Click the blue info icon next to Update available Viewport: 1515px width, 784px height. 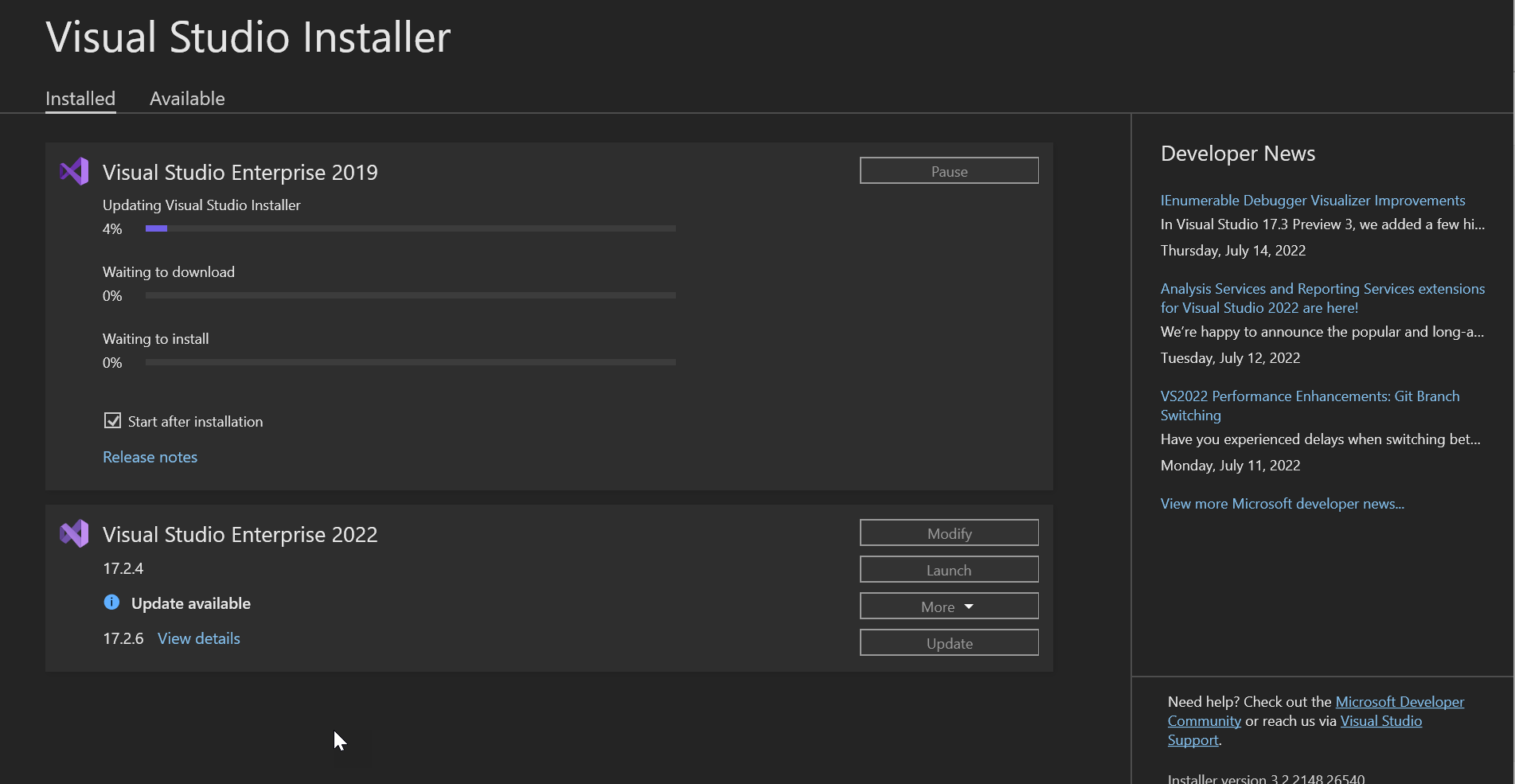111,603
